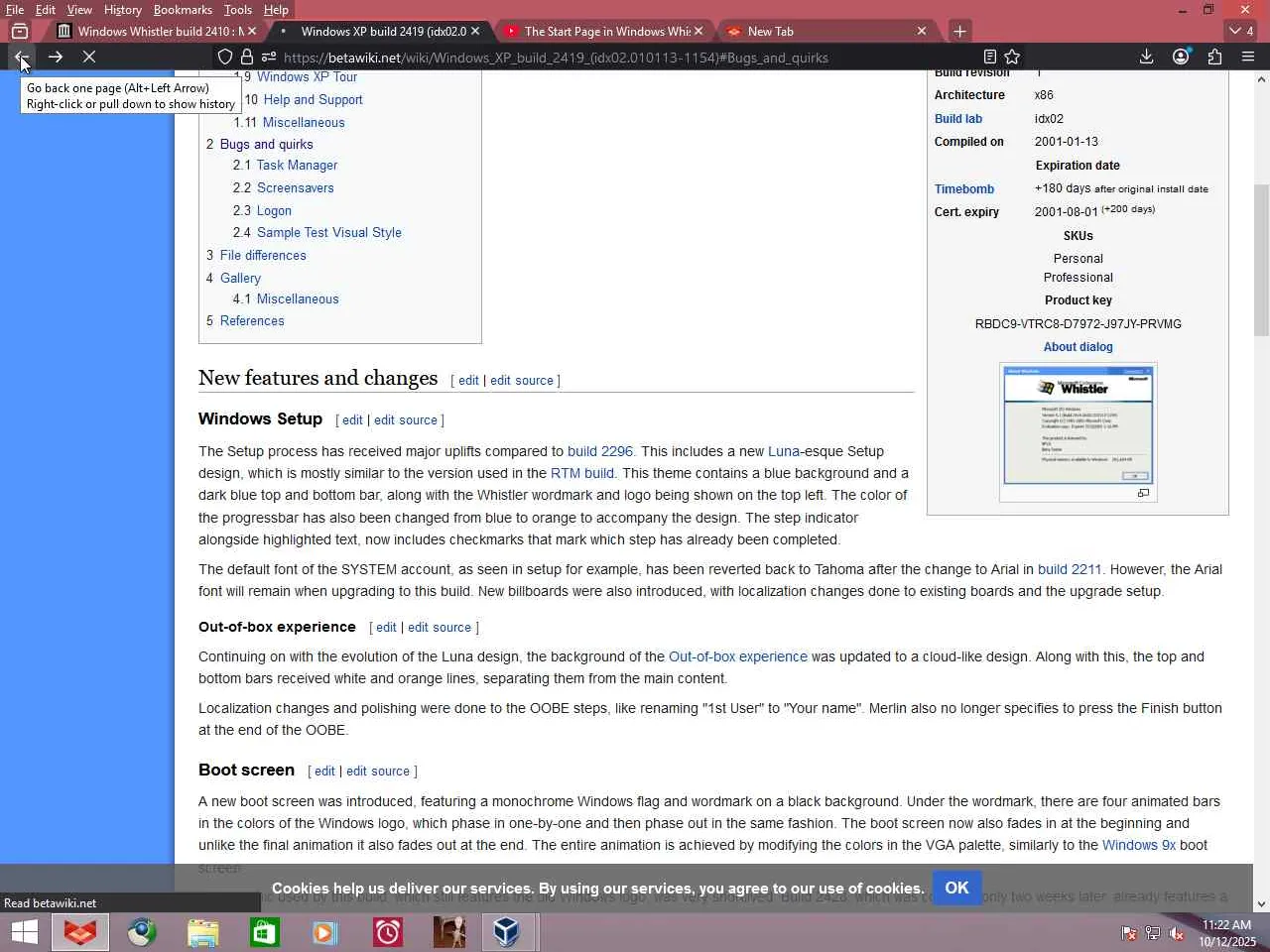Jump to Sample Test Visual Style section
Image resolution: width=1270 pixels, height=952 pixels.
pyautogui.click(x=329, y=233)
